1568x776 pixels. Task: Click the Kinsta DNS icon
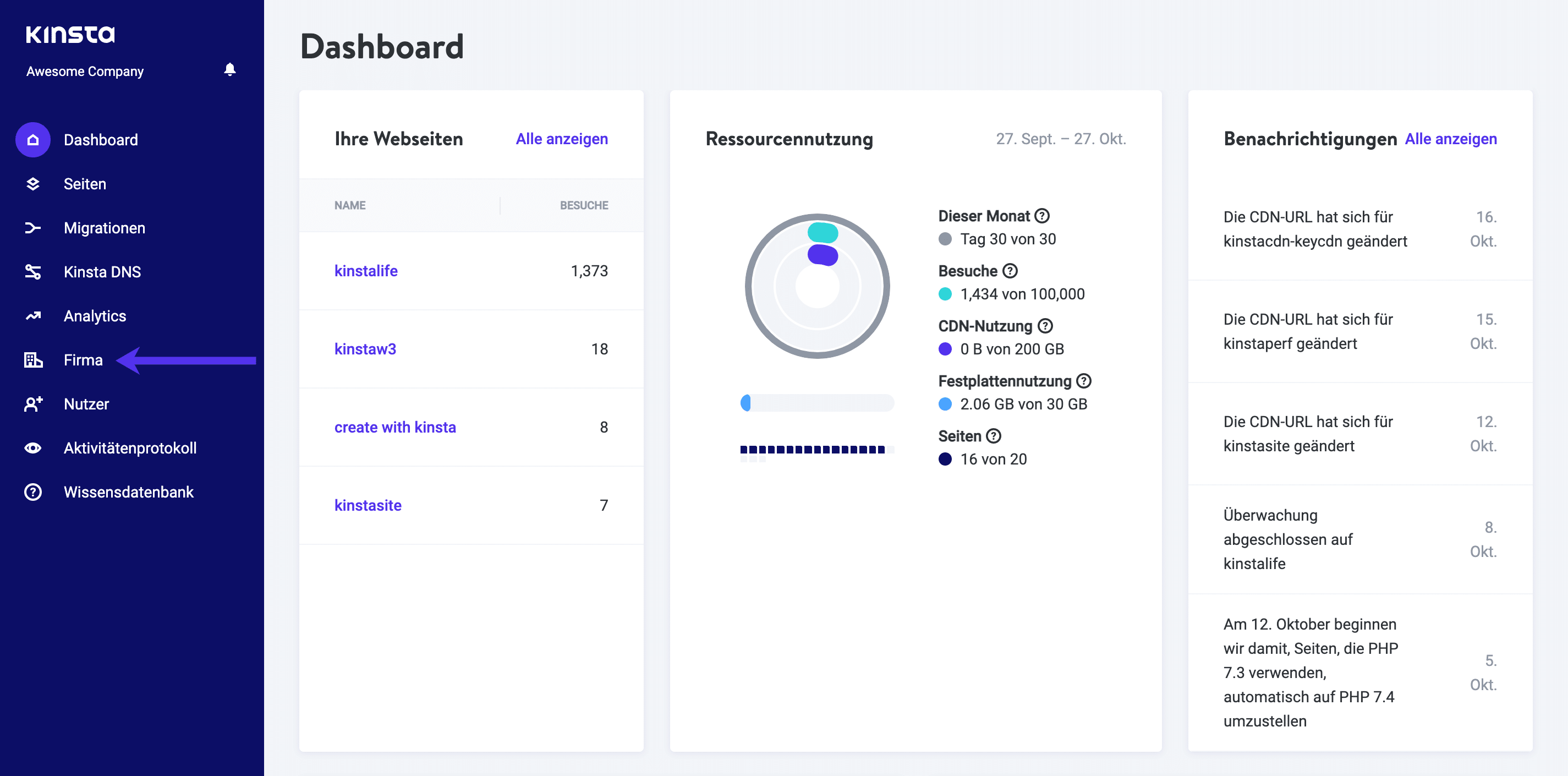pyautogui.click(x=33, y=272)
